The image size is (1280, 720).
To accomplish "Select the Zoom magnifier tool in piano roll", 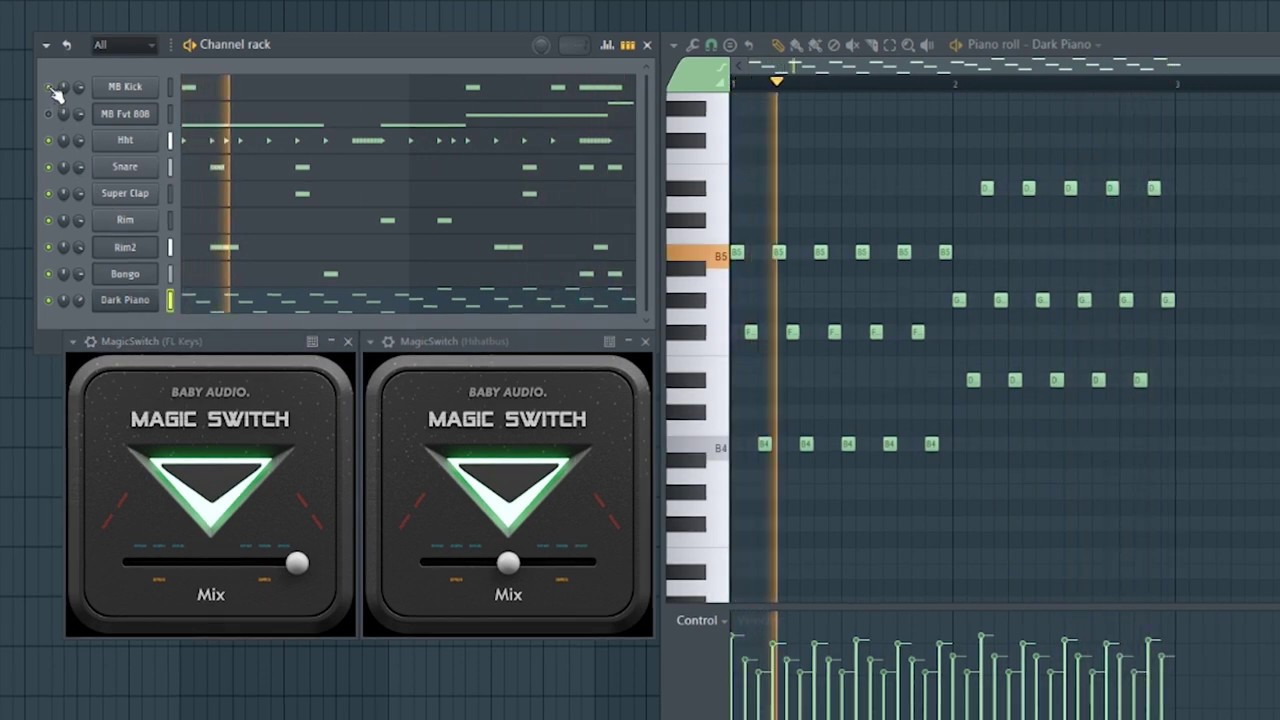I will coord(908,45).
